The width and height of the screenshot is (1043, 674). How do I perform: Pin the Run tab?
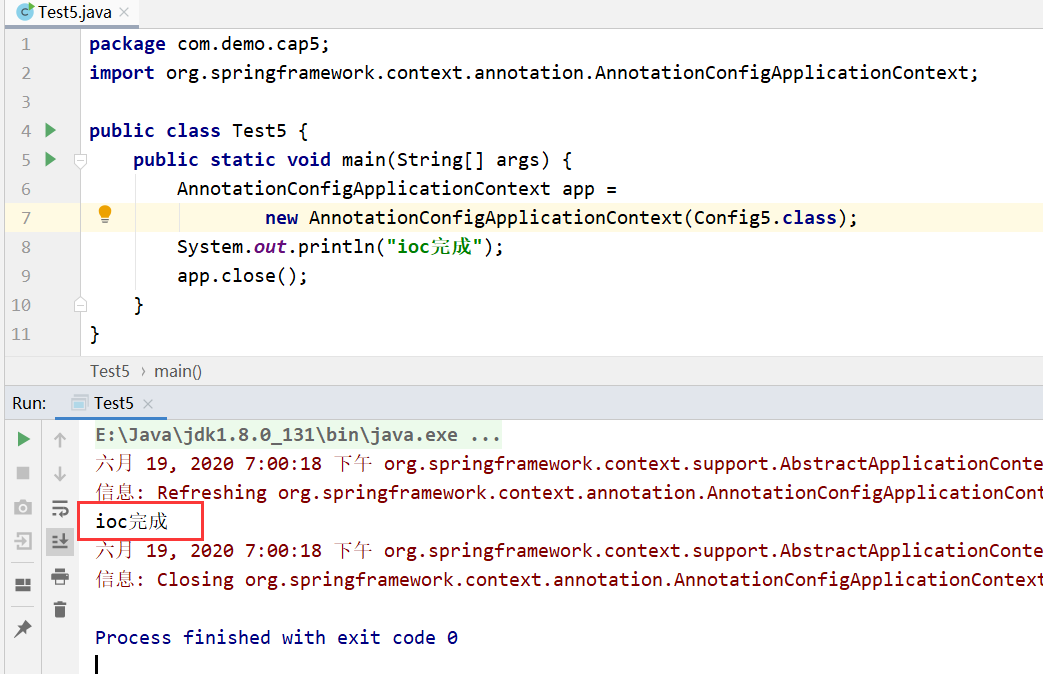pyautogui.click(x=23, y=628)
